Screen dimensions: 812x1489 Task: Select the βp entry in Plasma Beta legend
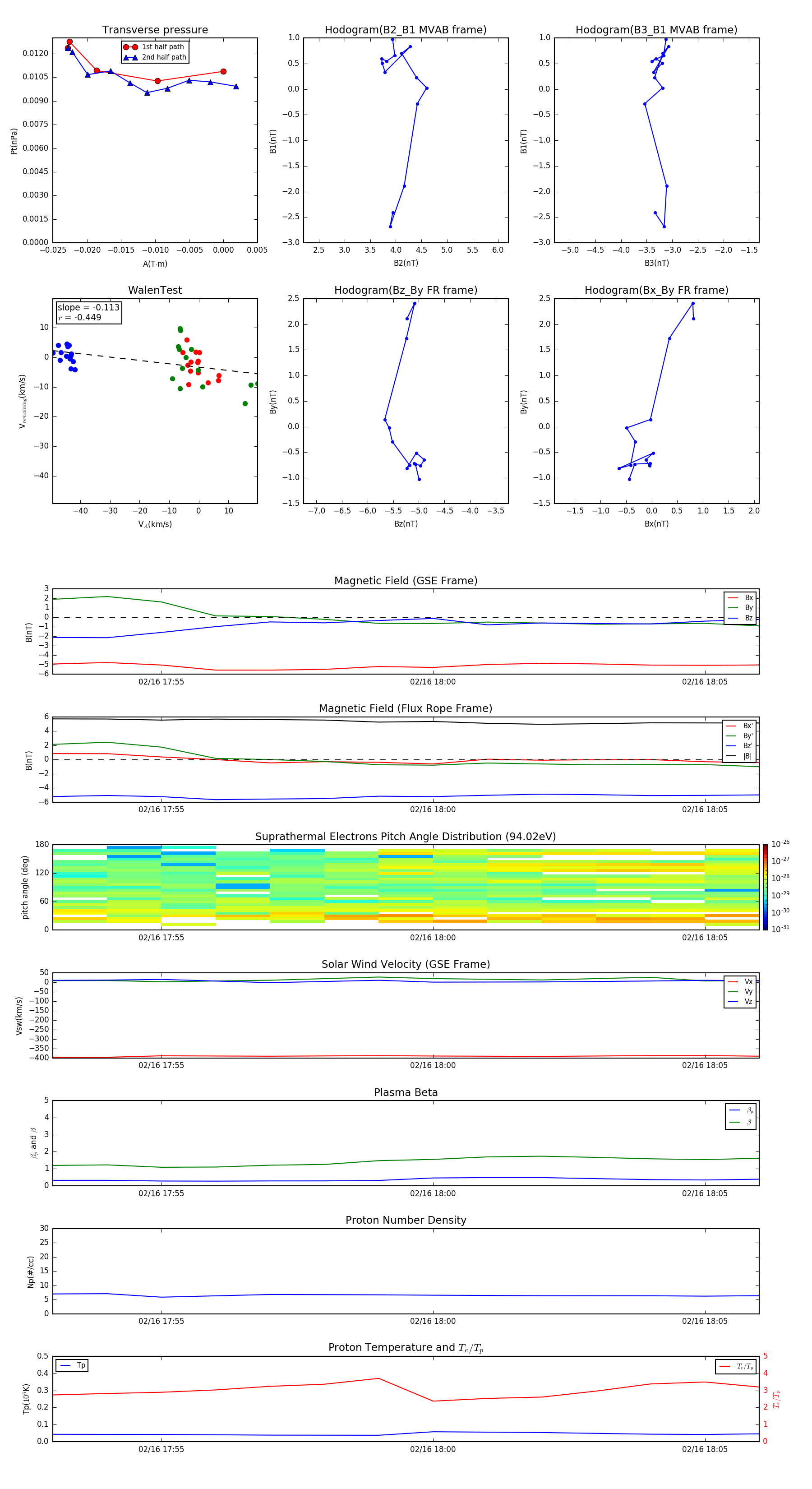coord(741,1110)
